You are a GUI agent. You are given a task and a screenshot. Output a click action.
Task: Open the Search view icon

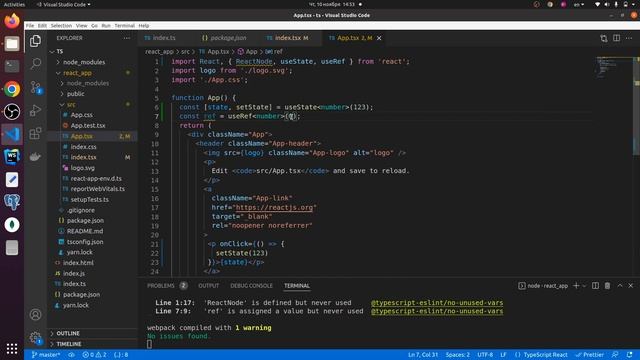pos(36,63)
